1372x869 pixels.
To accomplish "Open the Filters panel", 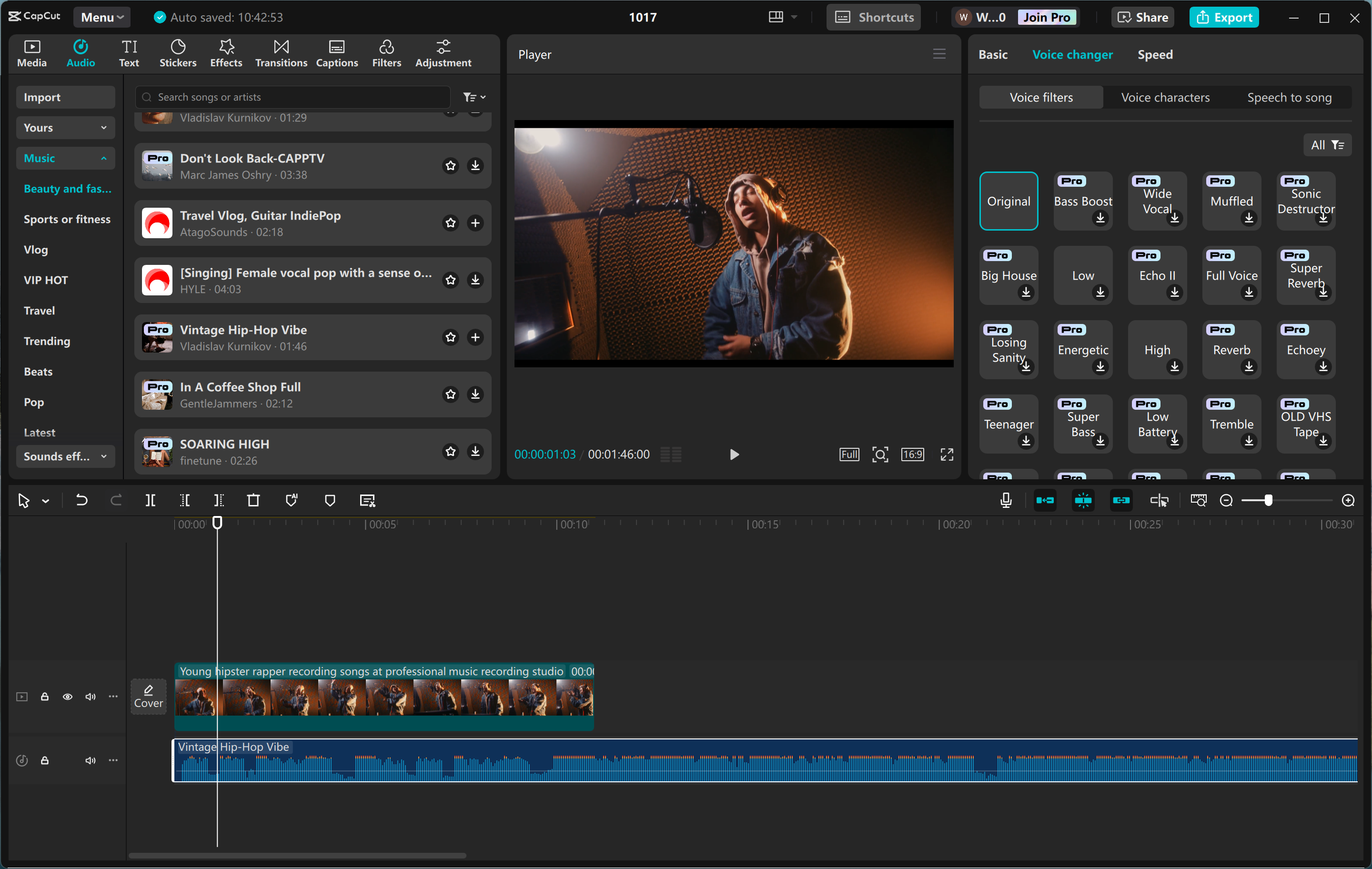I will pos(386,53).
